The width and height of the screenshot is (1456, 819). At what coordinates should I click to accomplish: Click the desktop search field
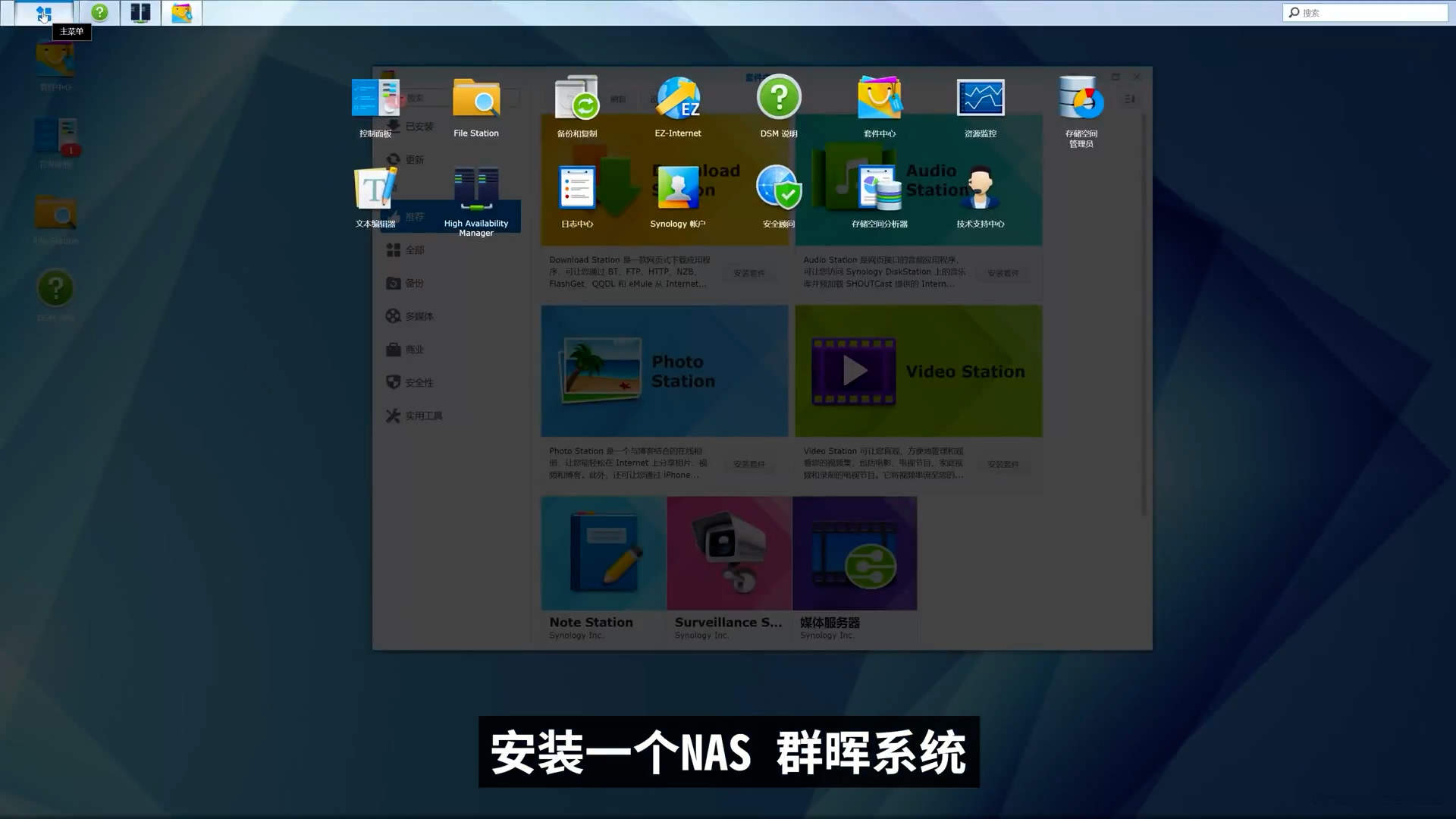point(1365,12)
